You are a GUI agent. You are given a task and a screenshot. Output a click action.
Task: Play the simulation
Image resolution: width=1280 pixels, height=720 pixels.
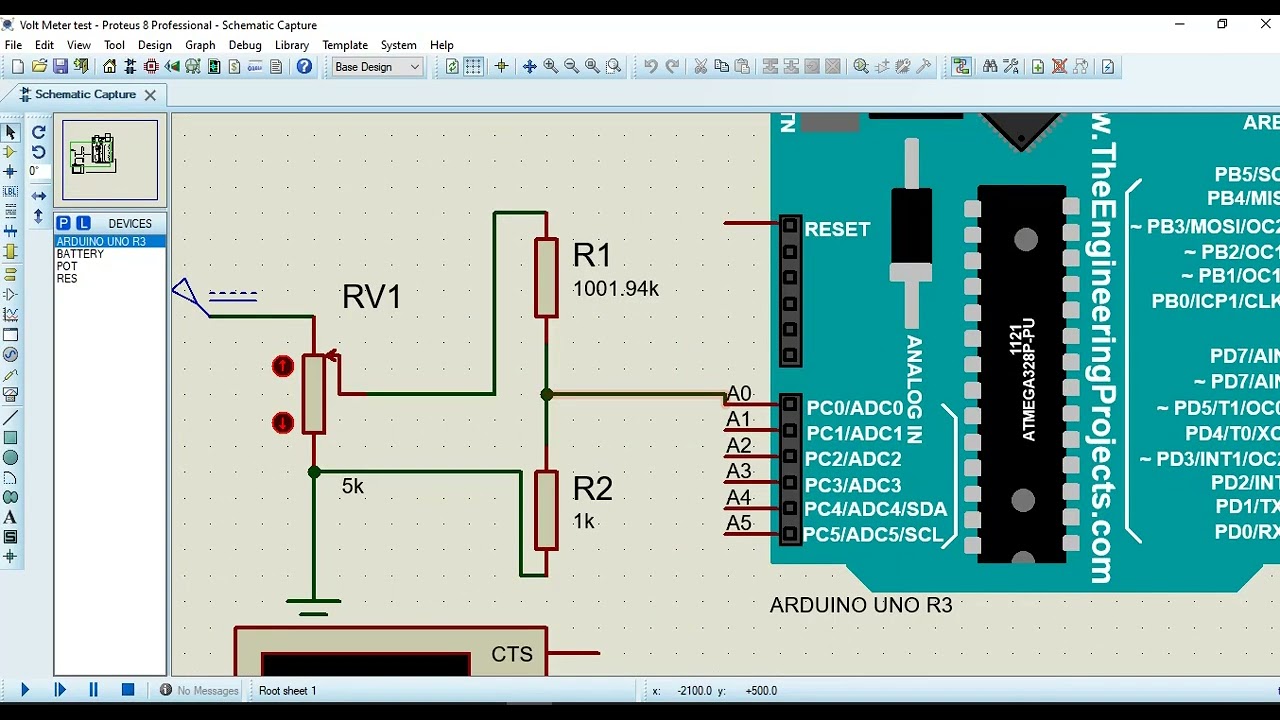coord(25,690)
